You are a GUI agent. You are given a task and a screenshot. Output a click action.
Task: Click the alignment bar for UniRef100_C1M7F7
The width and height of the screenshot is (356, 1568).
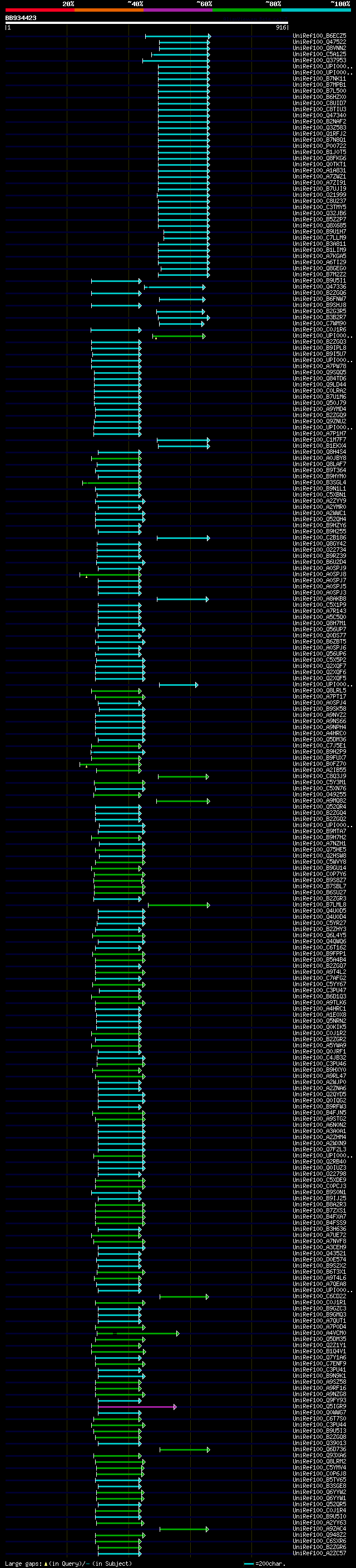[x=184, y=439]
